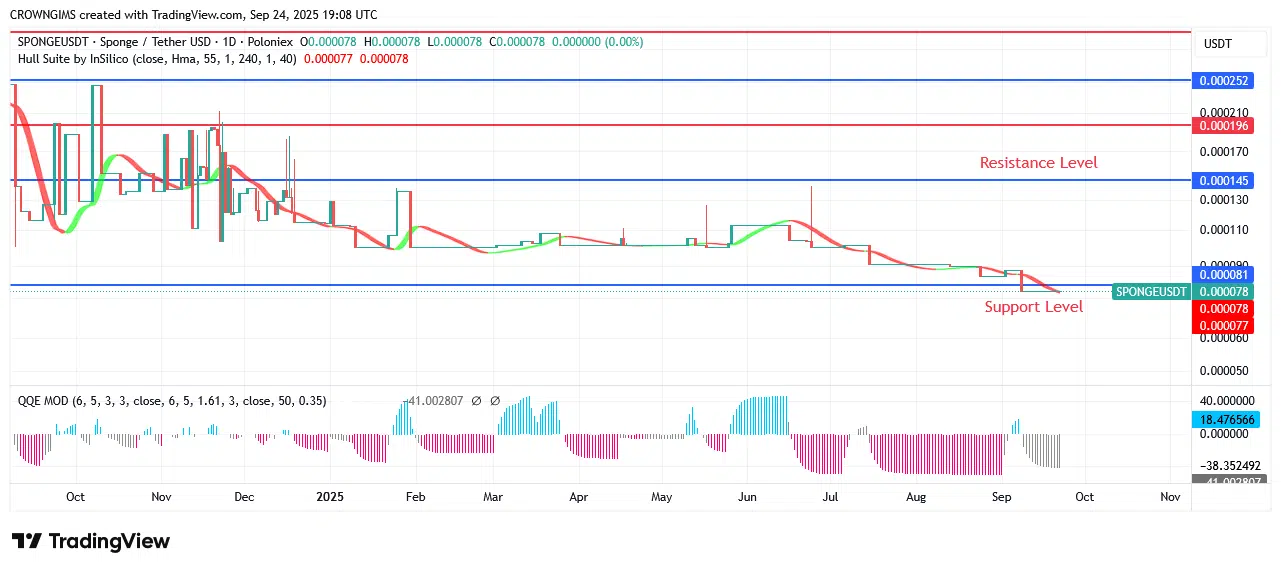Click the blue 0.000252 price label

pyautogui.click(x=1225, y=81)
